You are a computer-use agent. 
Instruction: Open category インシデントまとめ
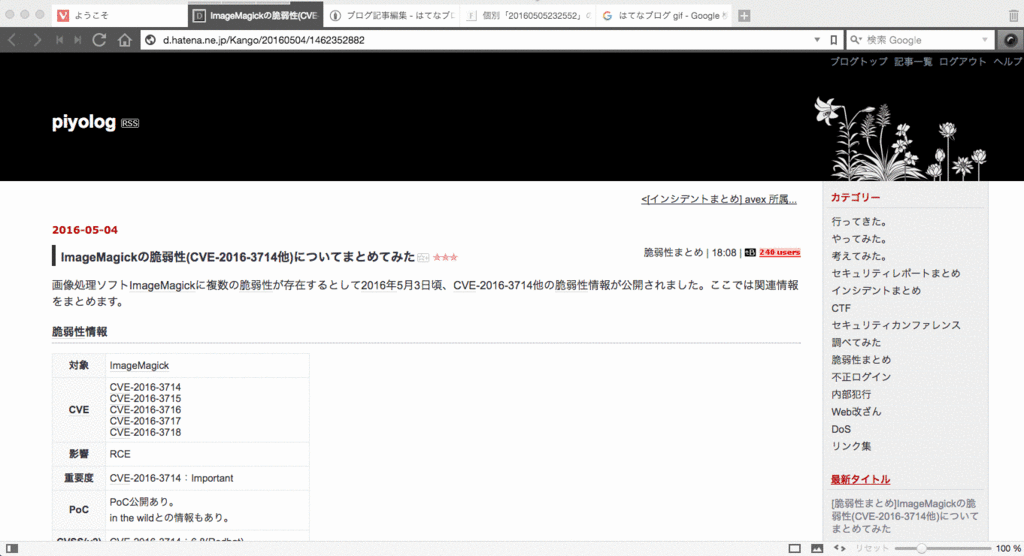click(876, 290)
